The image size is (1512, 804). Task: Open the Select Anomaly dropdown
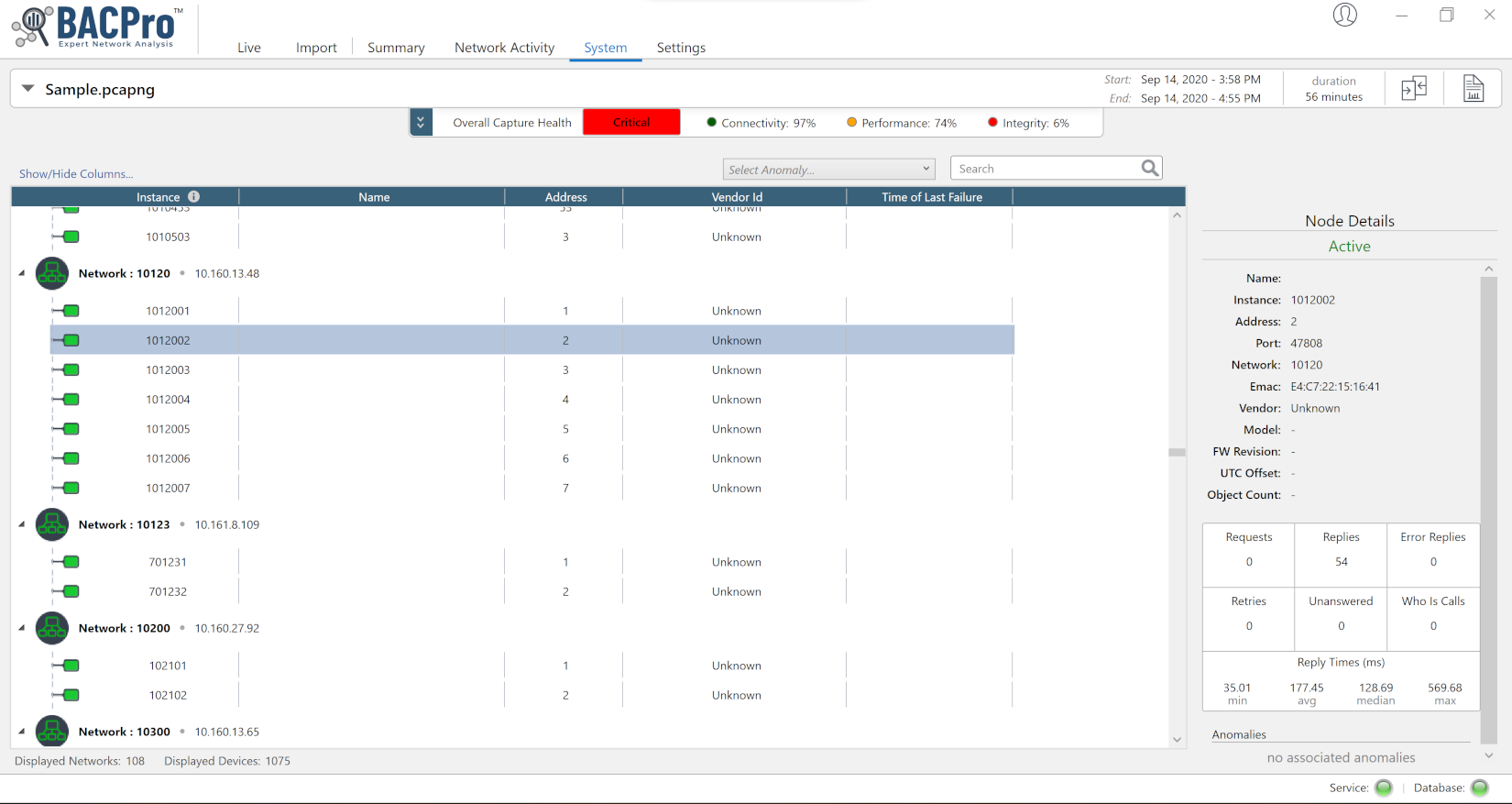pyautogui.click(x=828, y=169)
